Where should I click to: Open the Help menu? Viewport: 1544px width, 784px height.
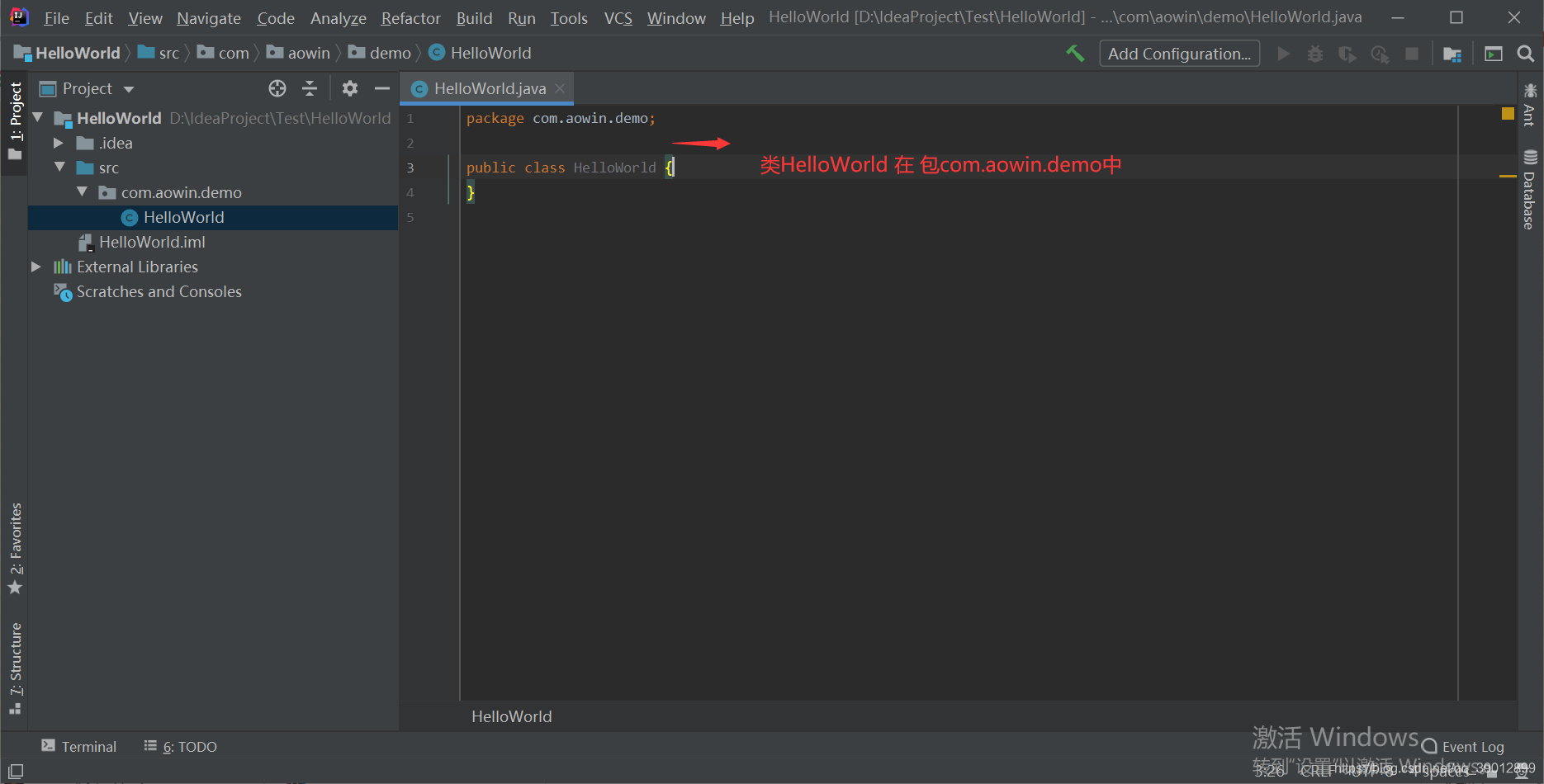[x=737, y=18]
